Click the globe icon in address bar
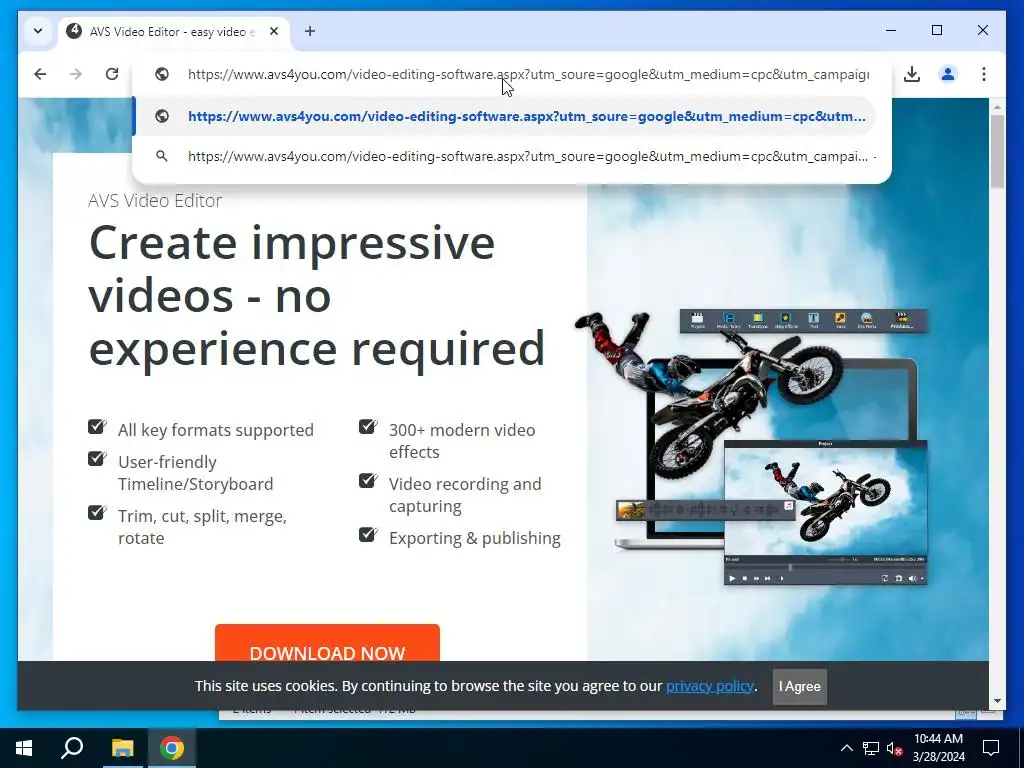The width and height of the screenshot is (1024, 768). click(x=162, y=74)
